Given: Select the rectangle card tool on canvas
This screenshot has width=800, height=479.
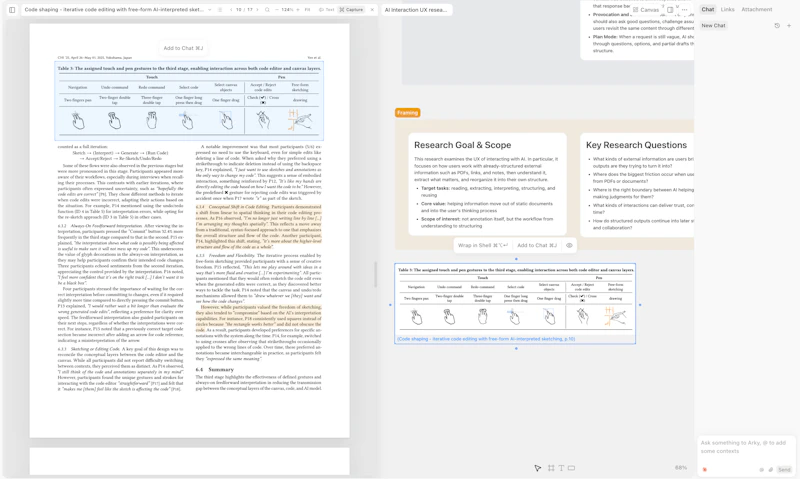Looking at the screenshot, I should (x=571, y=468).
